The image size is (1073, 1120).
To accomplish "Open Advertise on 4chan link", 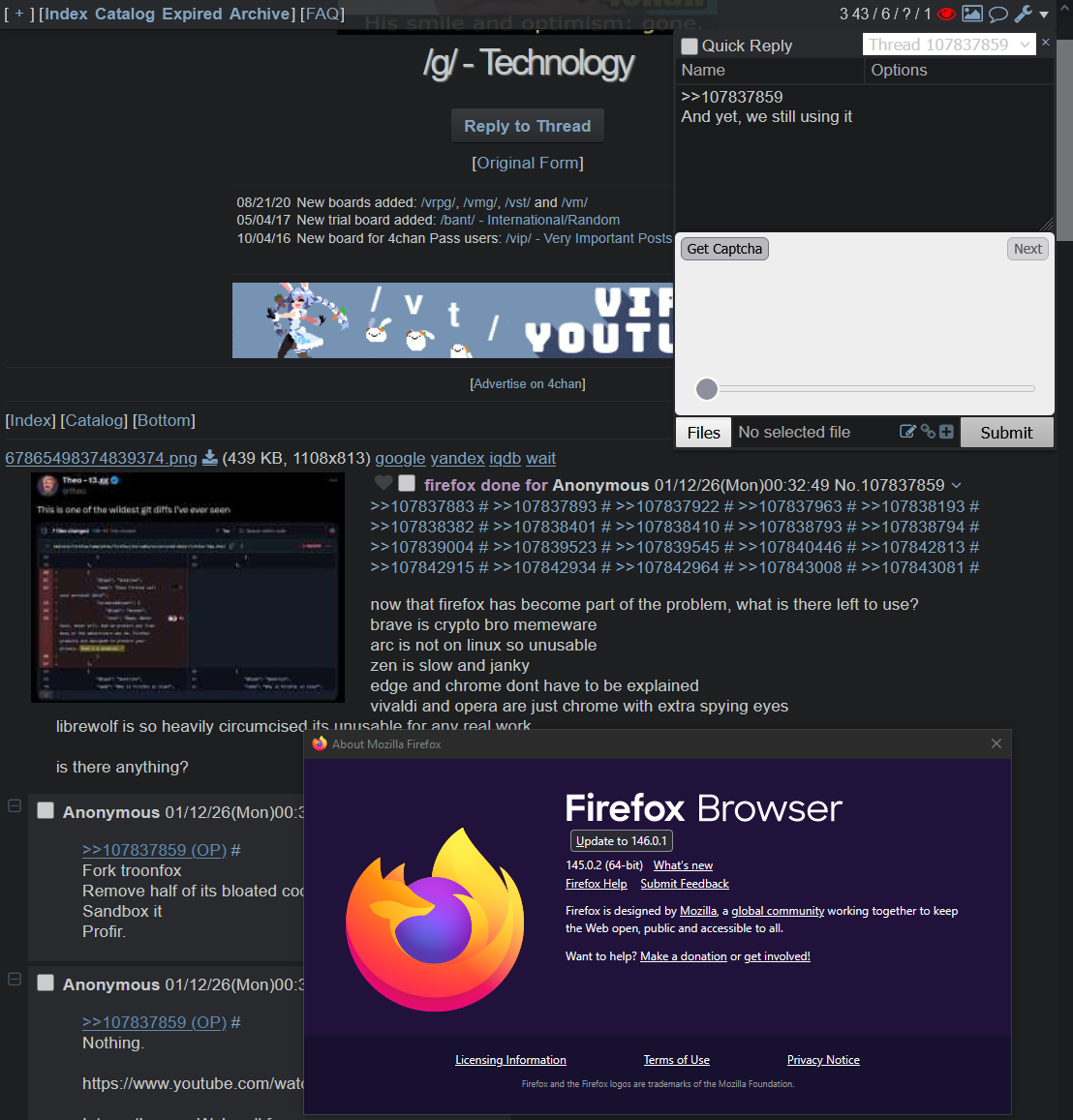I will tap(527, 383).
